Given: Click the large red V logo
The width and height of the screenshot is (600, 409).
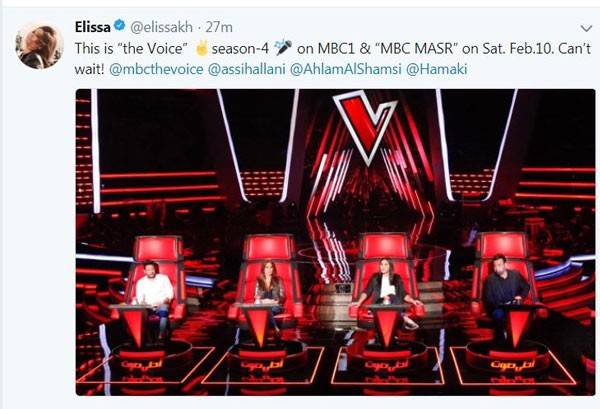Looking at the screenshot, I should pyautogui.click(x=364, y=122).
